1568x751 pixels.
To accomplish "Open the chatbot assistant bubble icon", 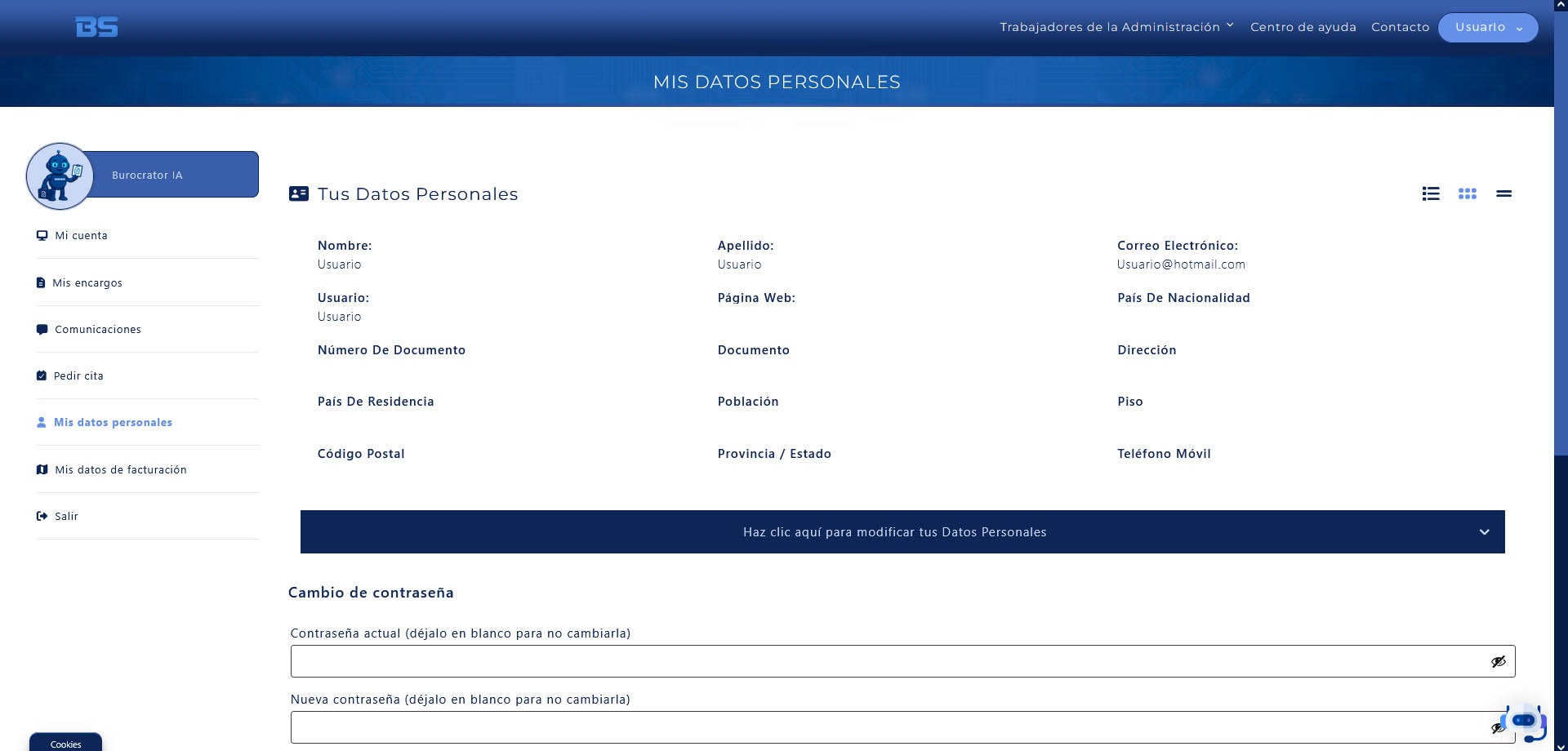I will tap(1524, 722).
